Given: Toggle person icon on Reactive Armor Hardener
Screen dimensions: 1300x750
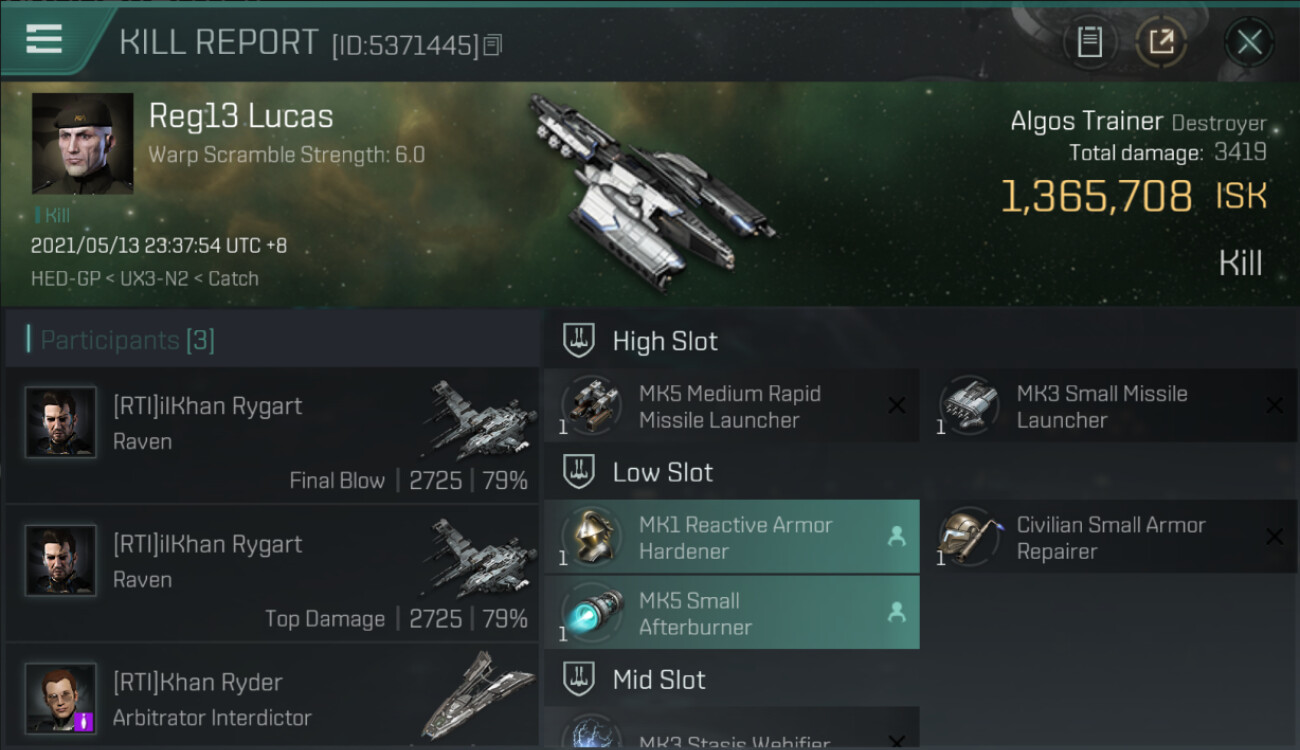Looking at the screenshot, I should (x=896, y=537).
